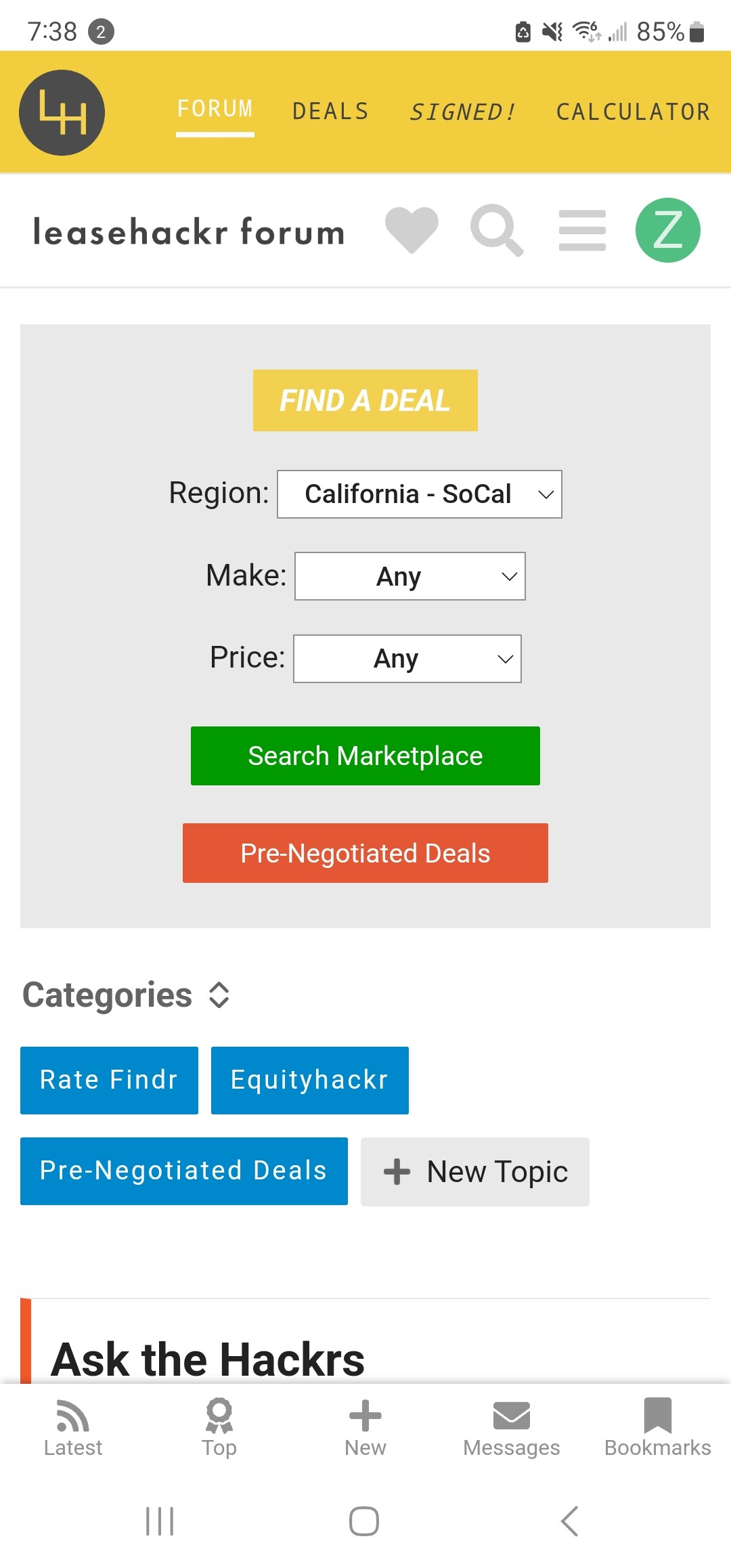This screenshot has height=1568, width=731.
Task: Open the heart favorites icon
Action: click(412, 230)
